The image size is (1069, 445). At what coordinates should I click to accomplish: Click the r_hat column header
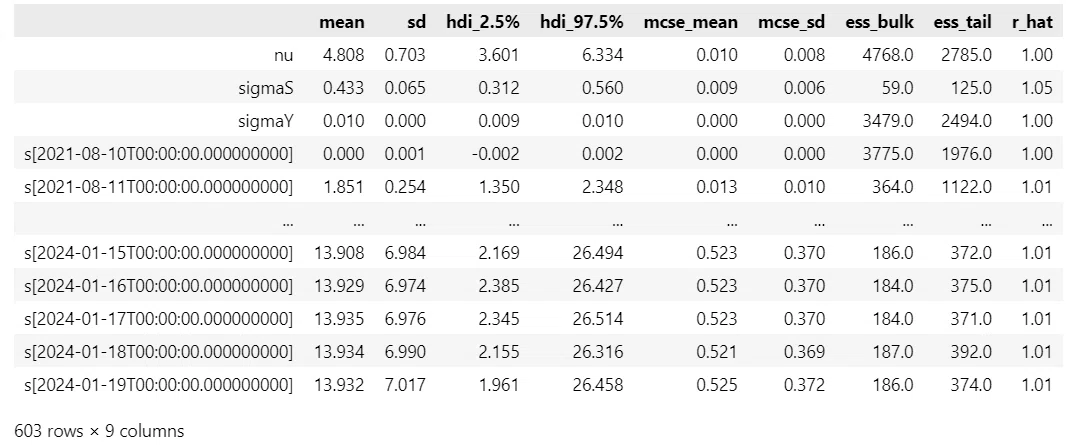point(1033,22)
